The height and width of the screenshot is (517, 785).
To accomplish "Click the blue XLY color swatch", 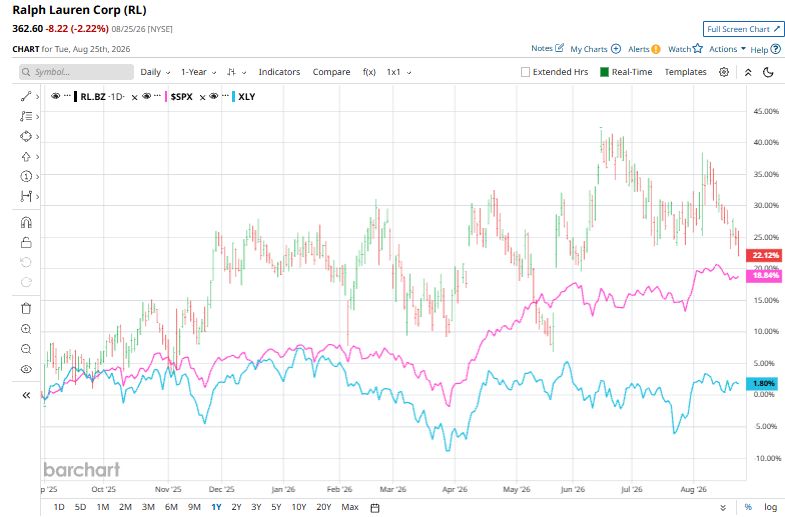I will 234,97.
